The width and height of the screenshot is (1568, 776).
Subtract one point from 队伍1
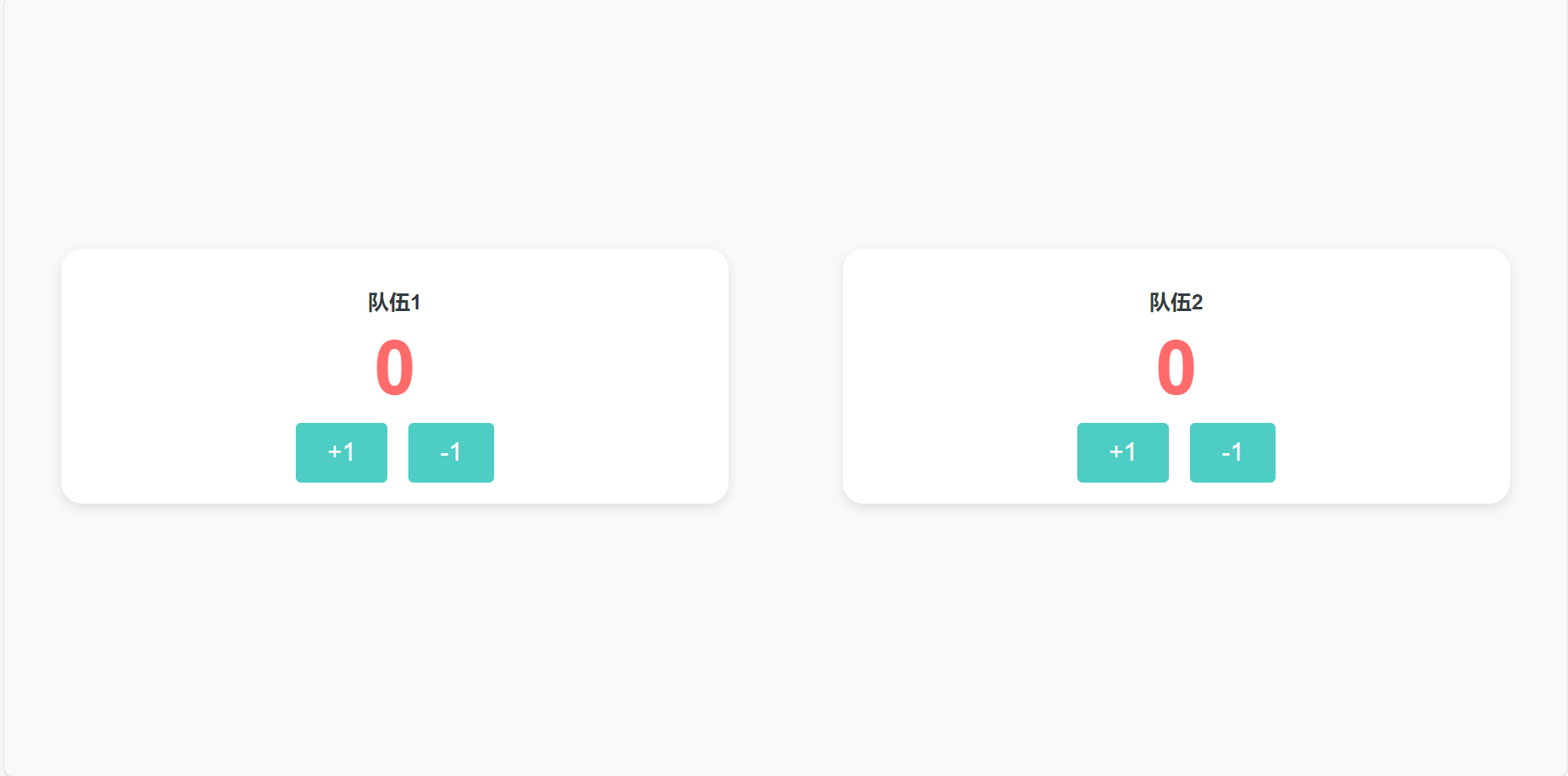click(450, 452)
